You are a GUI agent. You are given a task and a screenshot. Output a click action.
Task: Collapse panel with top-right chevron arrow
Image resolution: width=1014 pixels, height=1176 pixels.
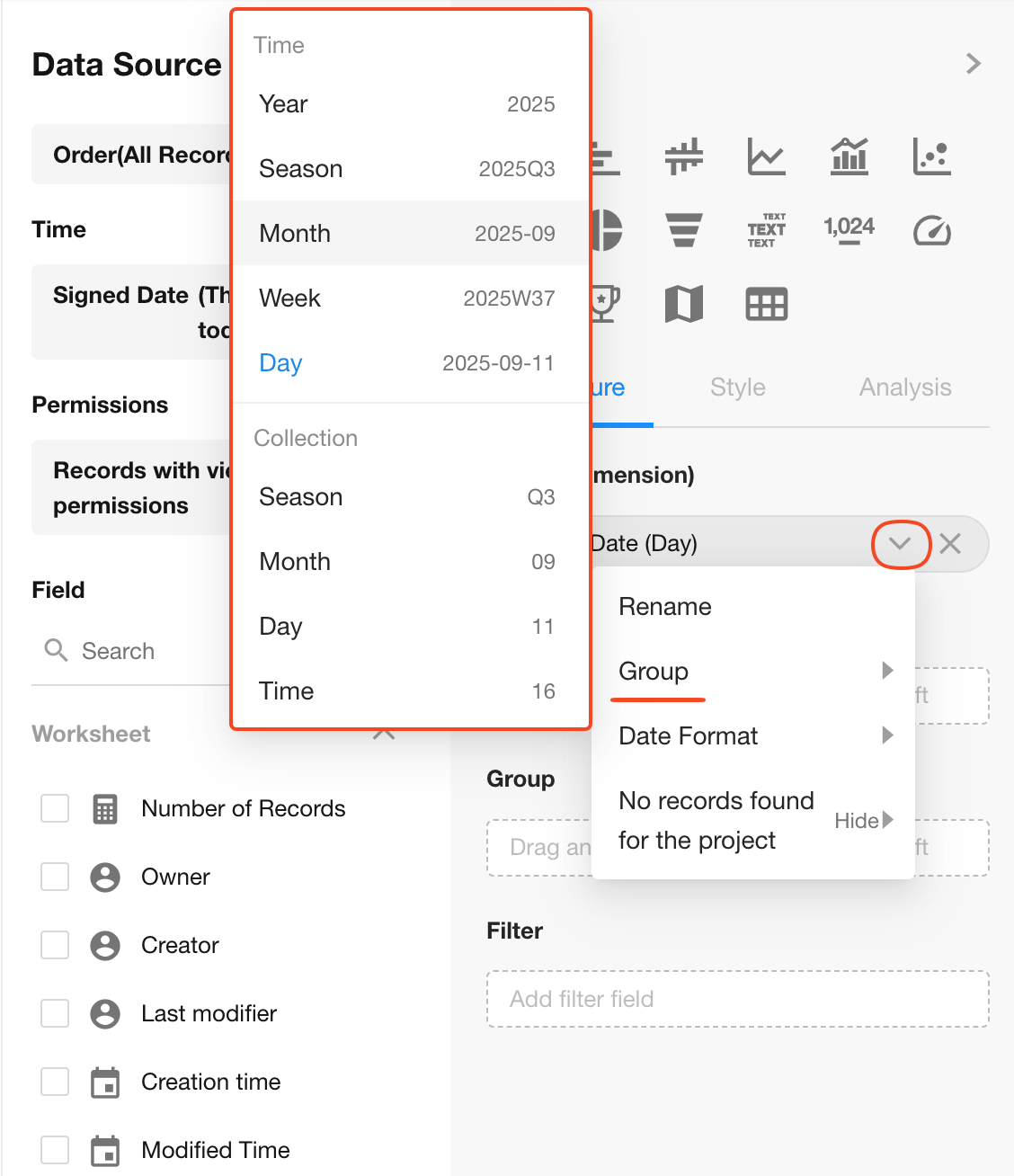973,64
